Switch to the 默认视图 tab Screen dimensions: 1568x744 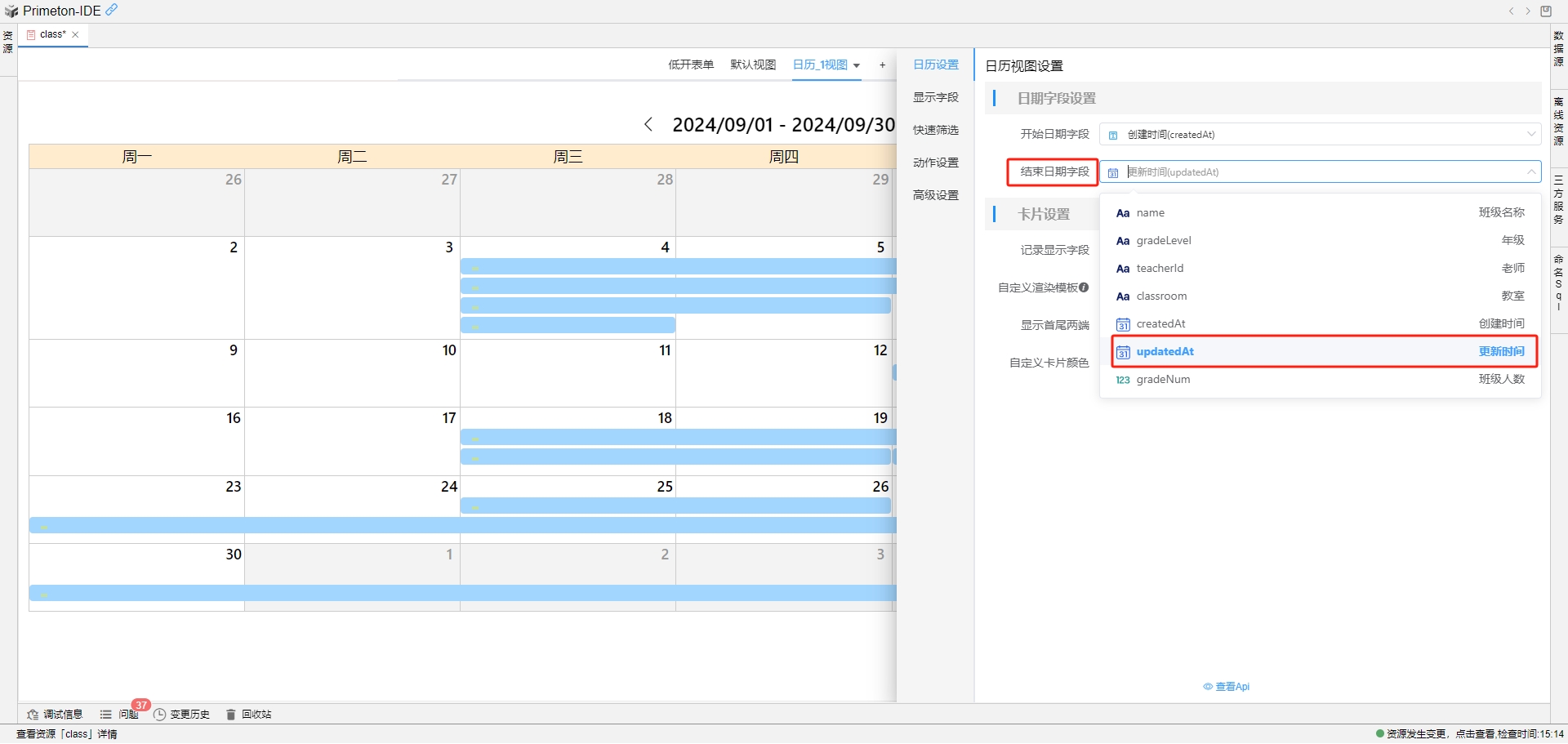[752, 65]
